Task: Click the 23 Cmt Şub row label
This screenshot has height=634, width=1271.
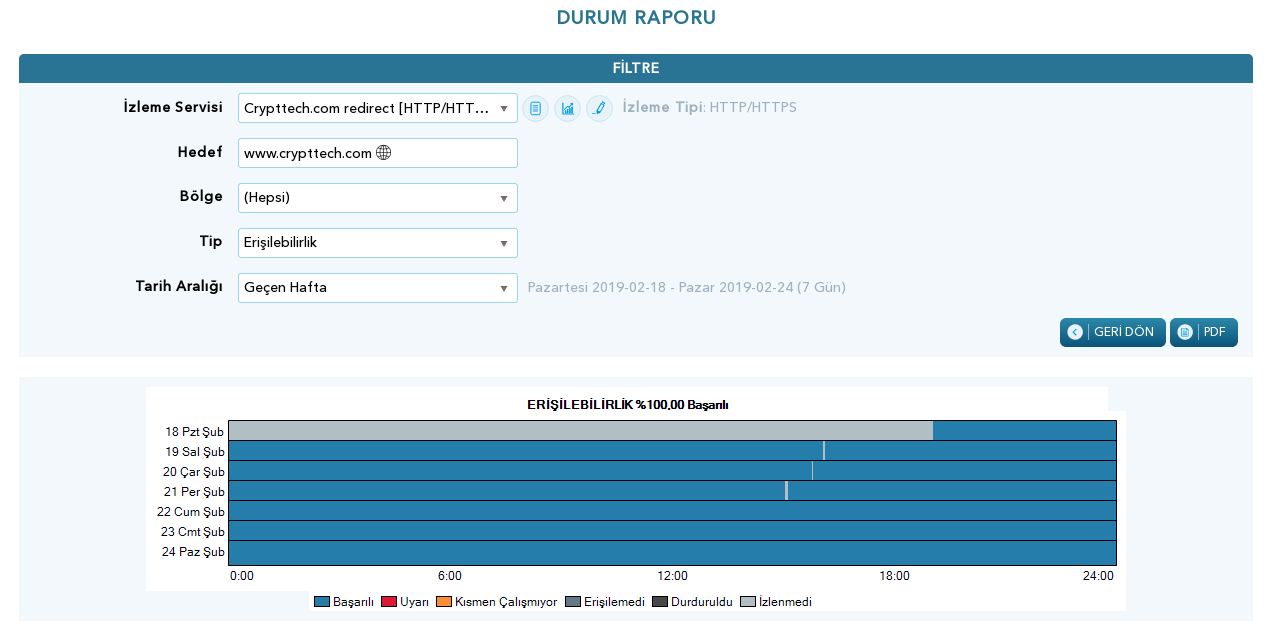Action: (x=193, y=532)
